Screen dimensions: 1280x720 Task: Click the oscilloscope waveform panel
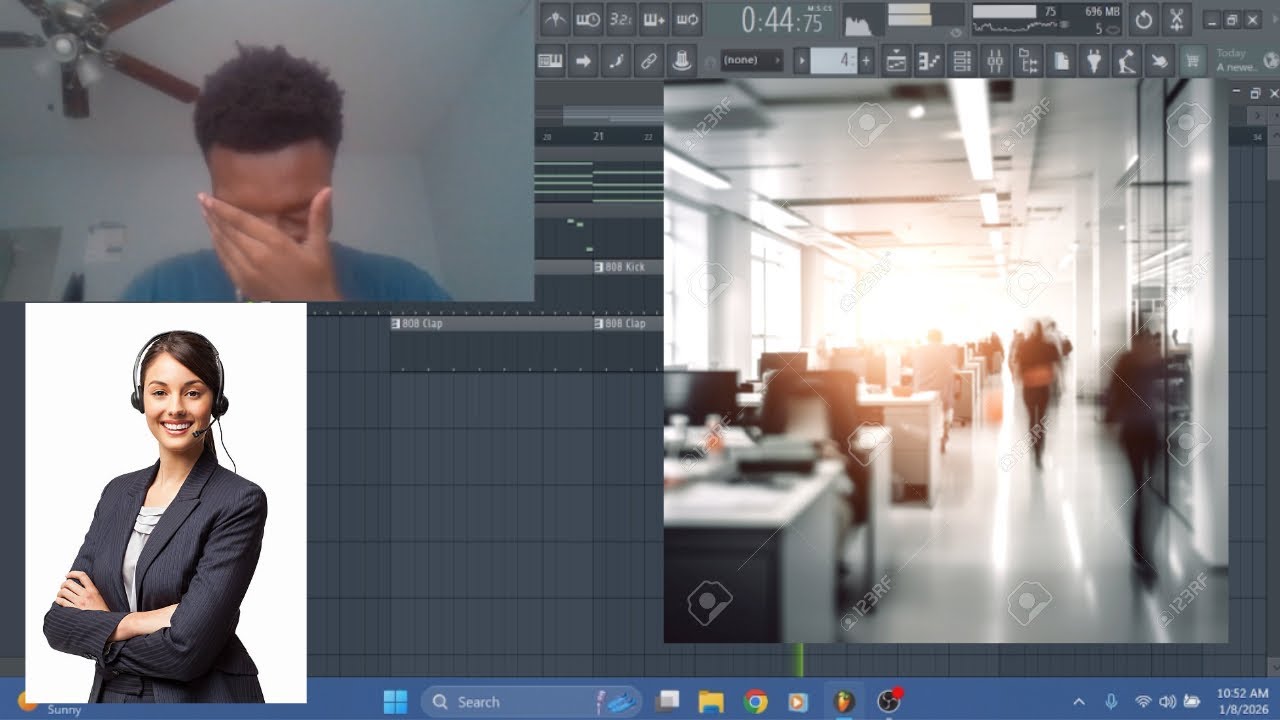864,20
